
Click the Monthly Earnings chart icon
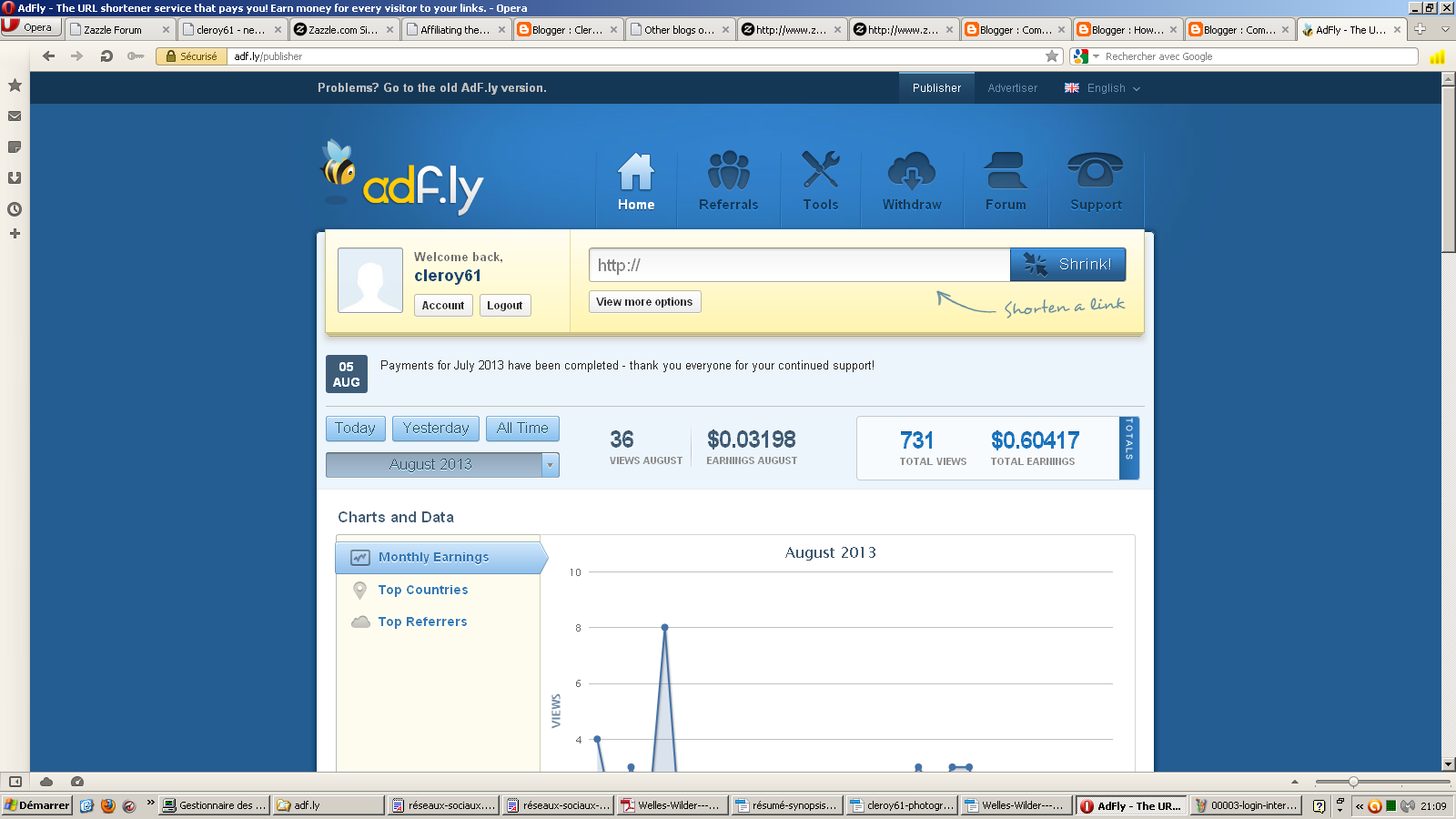point(360,558)
